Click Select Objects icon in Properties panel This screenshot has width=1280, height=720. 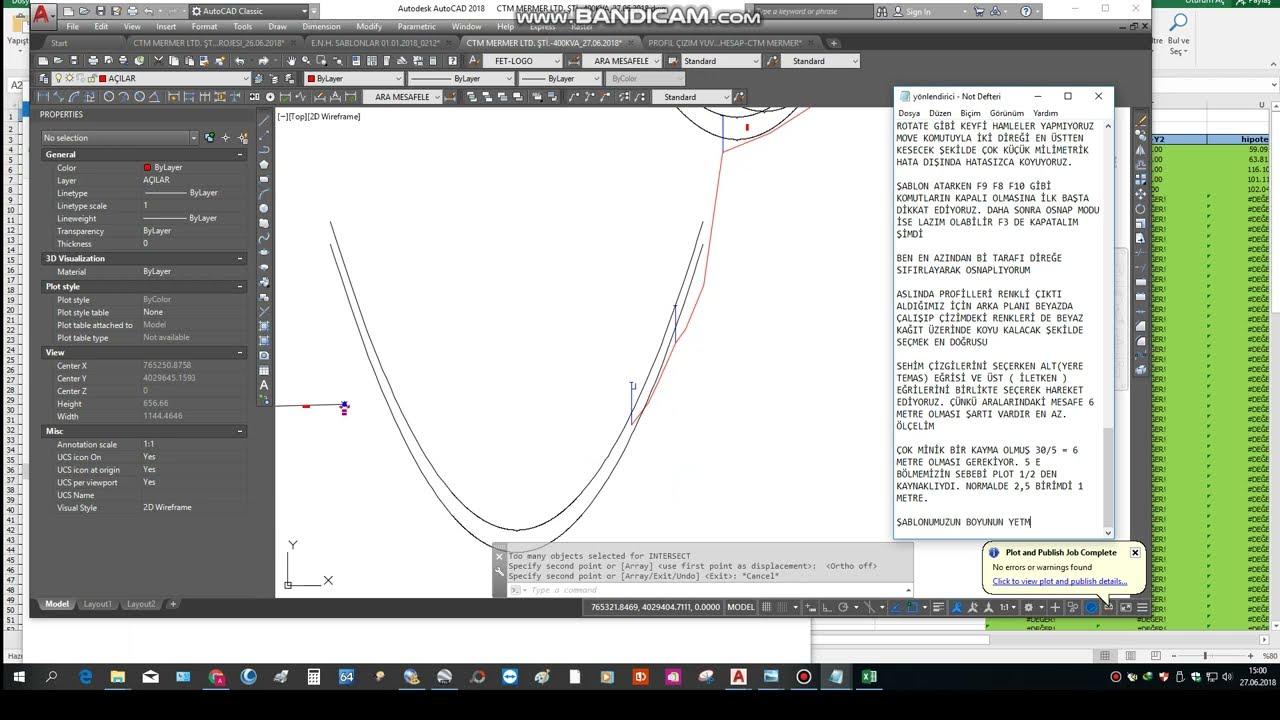click(226, 138)
